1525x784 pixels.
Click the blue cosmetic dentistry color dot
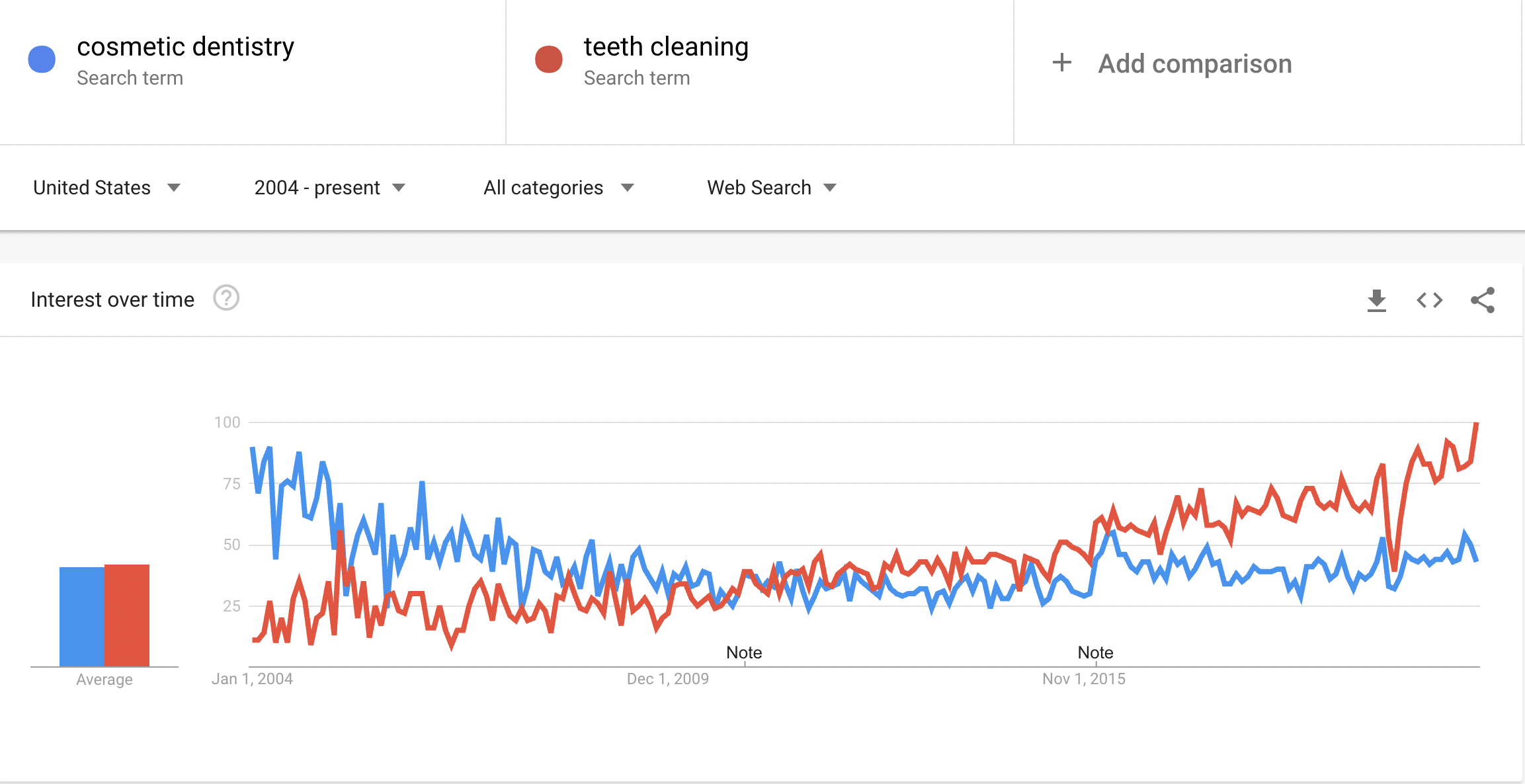(42, 59)
